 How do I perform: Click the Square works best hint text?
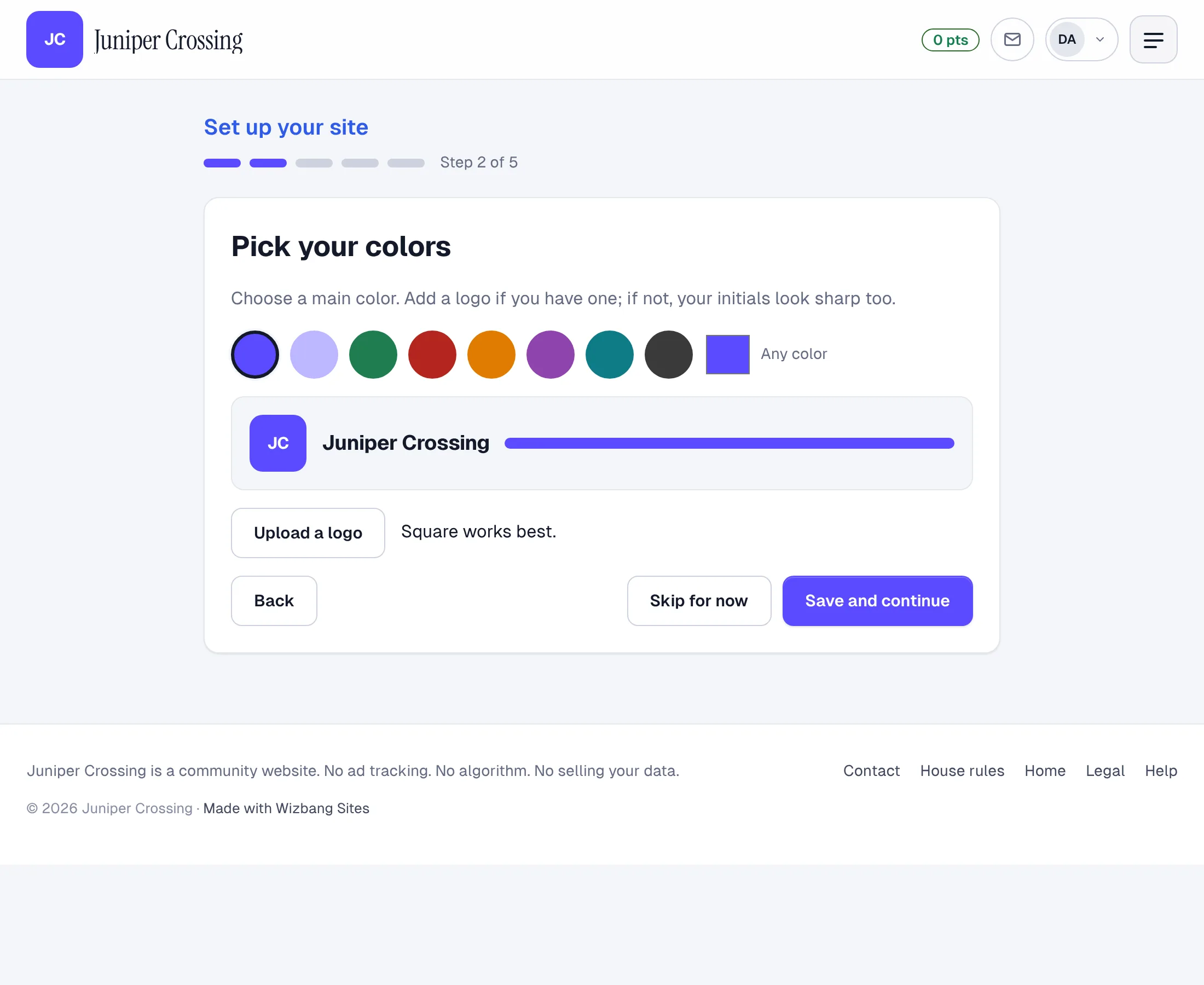click(x=478, y=532)
